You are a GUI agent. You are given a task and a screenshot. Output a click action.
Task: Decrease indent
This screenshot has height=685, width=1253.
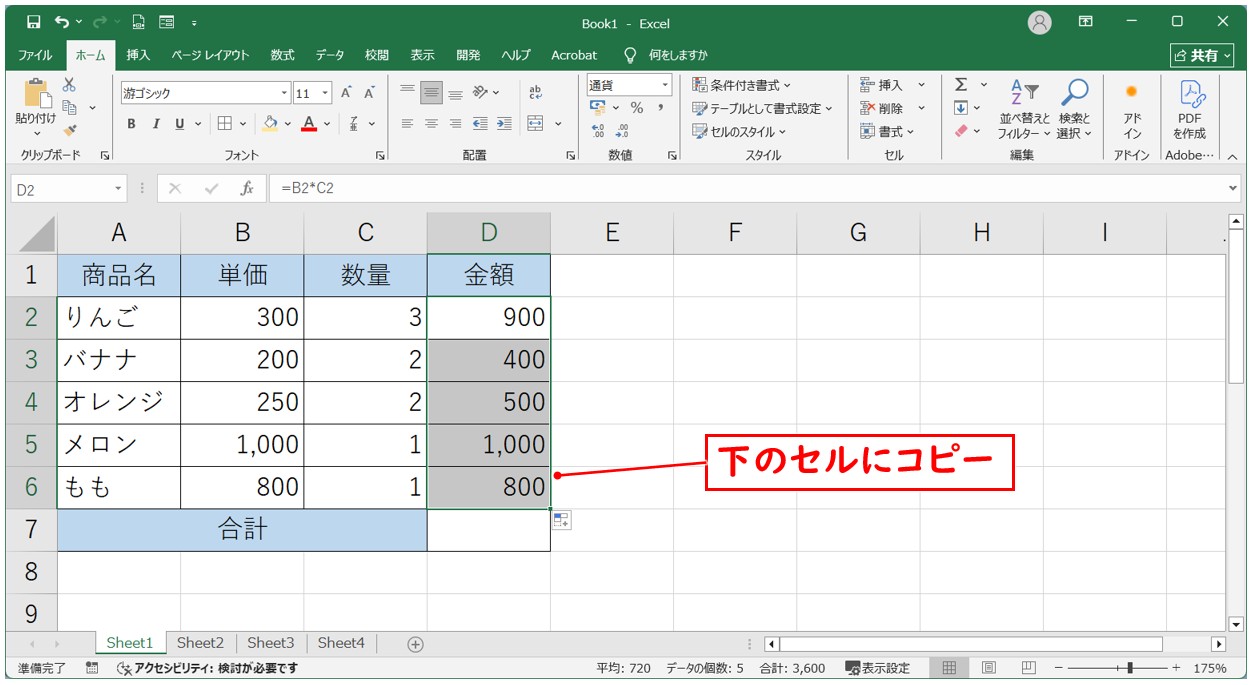tap(480, 124)
